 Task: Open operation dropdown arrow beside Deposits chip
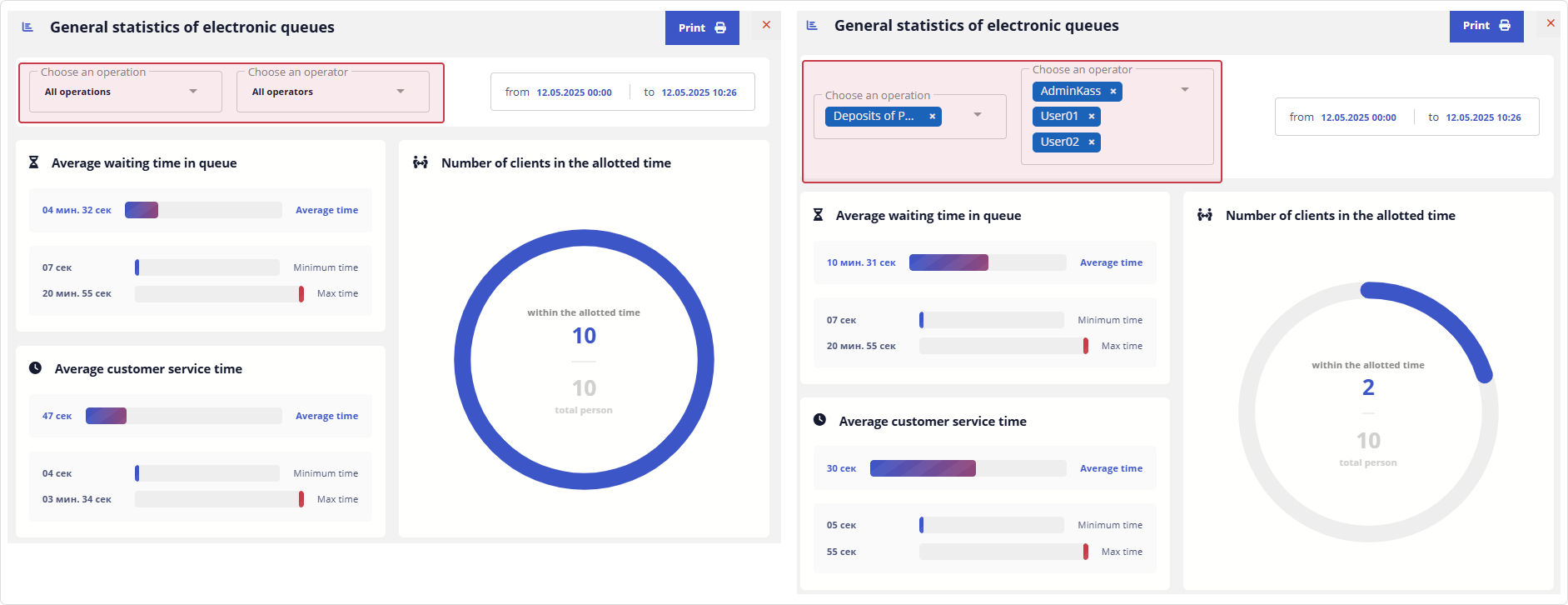[x=978, y=115]
